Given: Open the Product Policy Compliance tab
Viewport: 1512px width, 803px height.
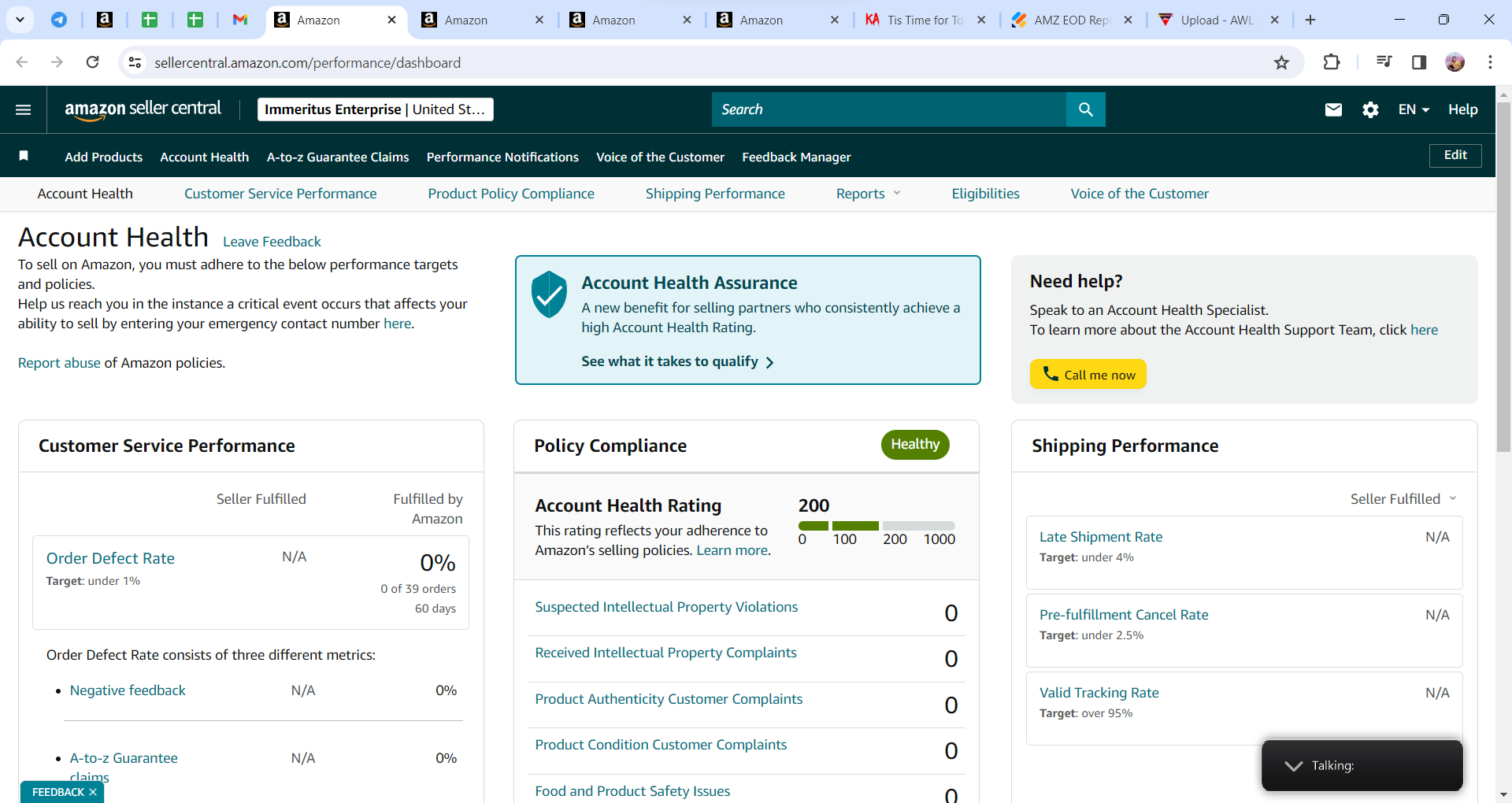Looking at the screenshot, I should pyautogui.click(x=511, y=194).
